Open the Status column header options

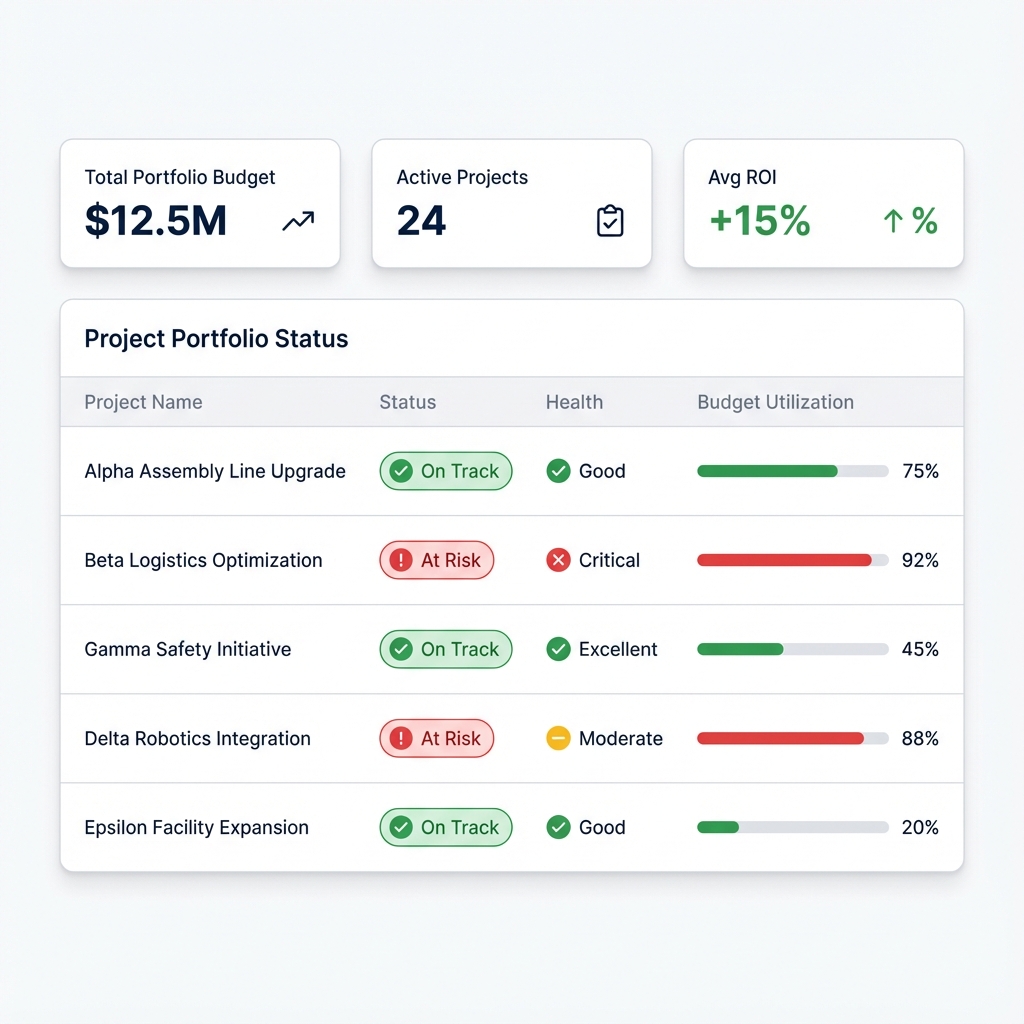coord(407,402)
